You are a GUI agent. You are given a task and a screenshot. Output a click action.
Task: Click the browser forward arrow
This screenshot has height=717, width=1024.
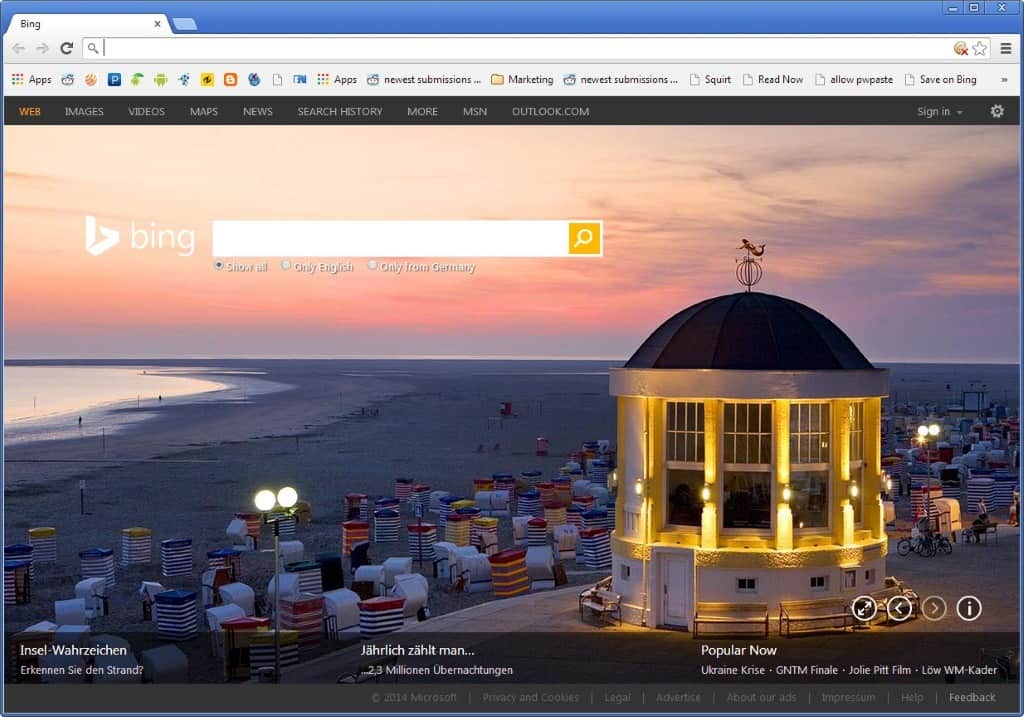42,48
